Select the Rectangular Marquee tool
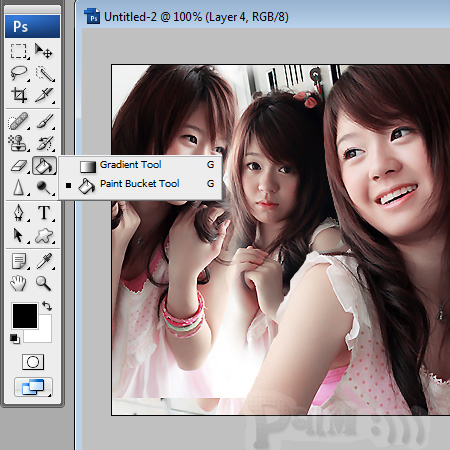The image size is (450, 450). (x=19, y=51)
